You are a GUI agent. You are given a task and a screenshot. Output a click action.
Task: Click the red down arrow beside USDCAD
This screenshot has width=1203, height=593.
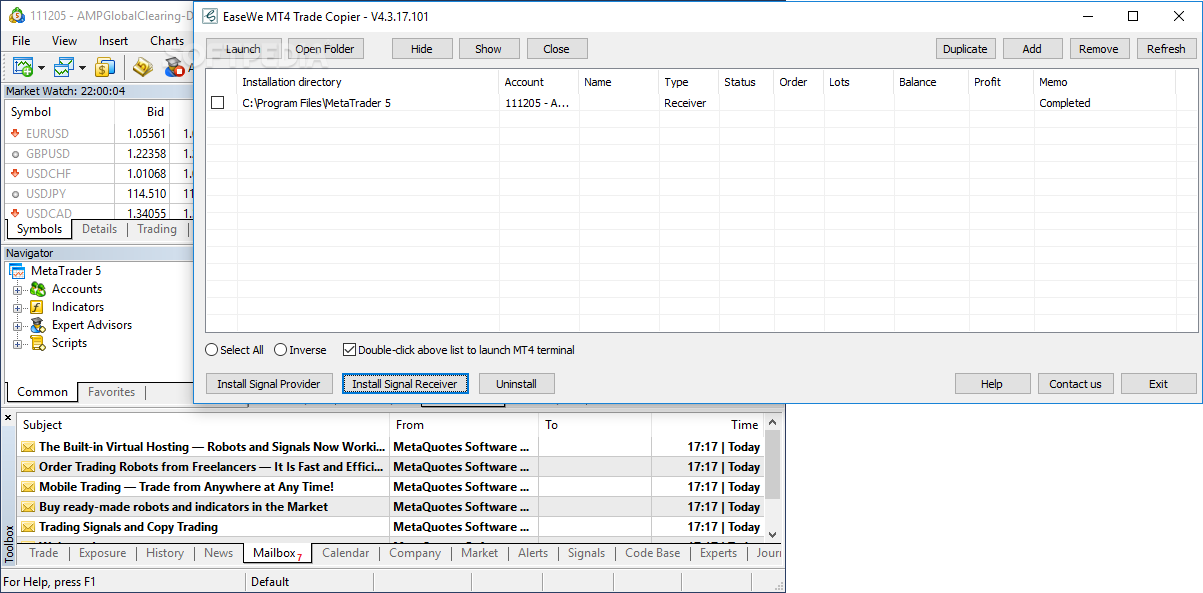click(x=15, y=213)
